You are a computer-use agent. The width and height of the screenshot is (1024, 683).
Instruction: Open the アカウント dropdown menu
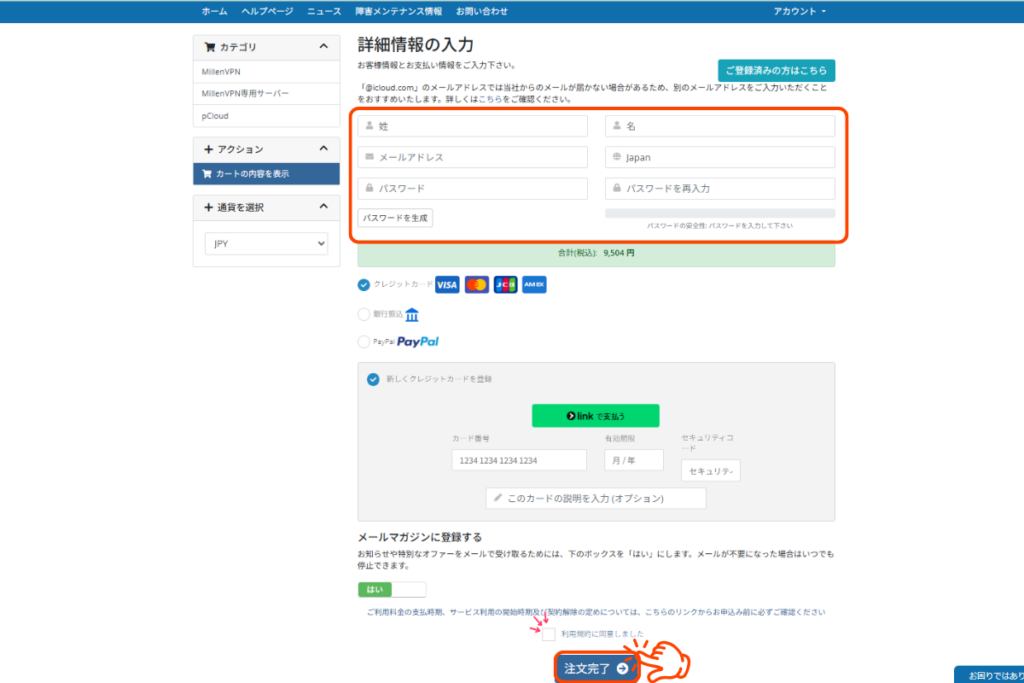point(800,11)
